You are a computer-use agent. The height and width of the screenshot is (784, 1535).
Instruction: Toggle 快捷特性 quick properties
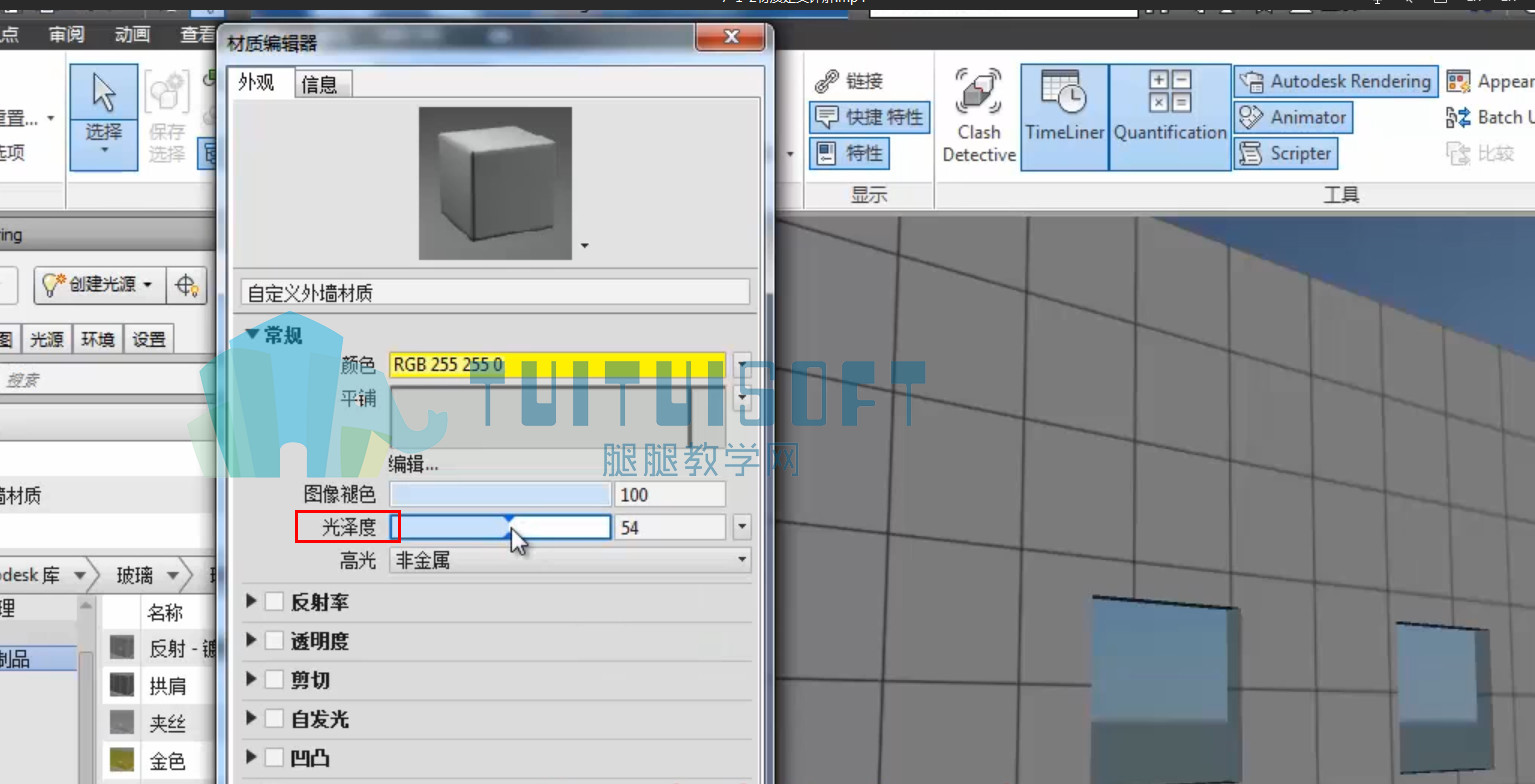[x=869, y=117]
